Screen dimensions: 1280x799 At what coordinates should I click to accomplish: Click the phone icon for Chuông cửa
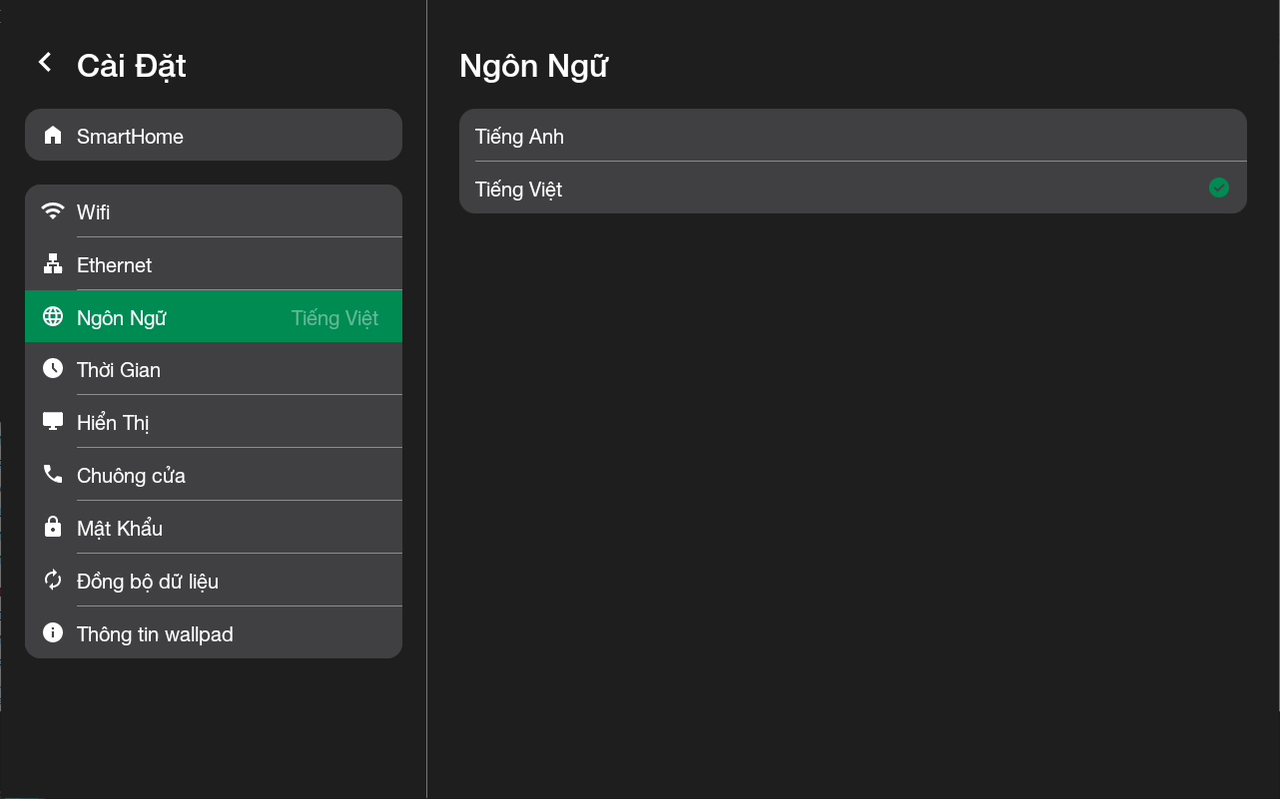click(53, 474)
